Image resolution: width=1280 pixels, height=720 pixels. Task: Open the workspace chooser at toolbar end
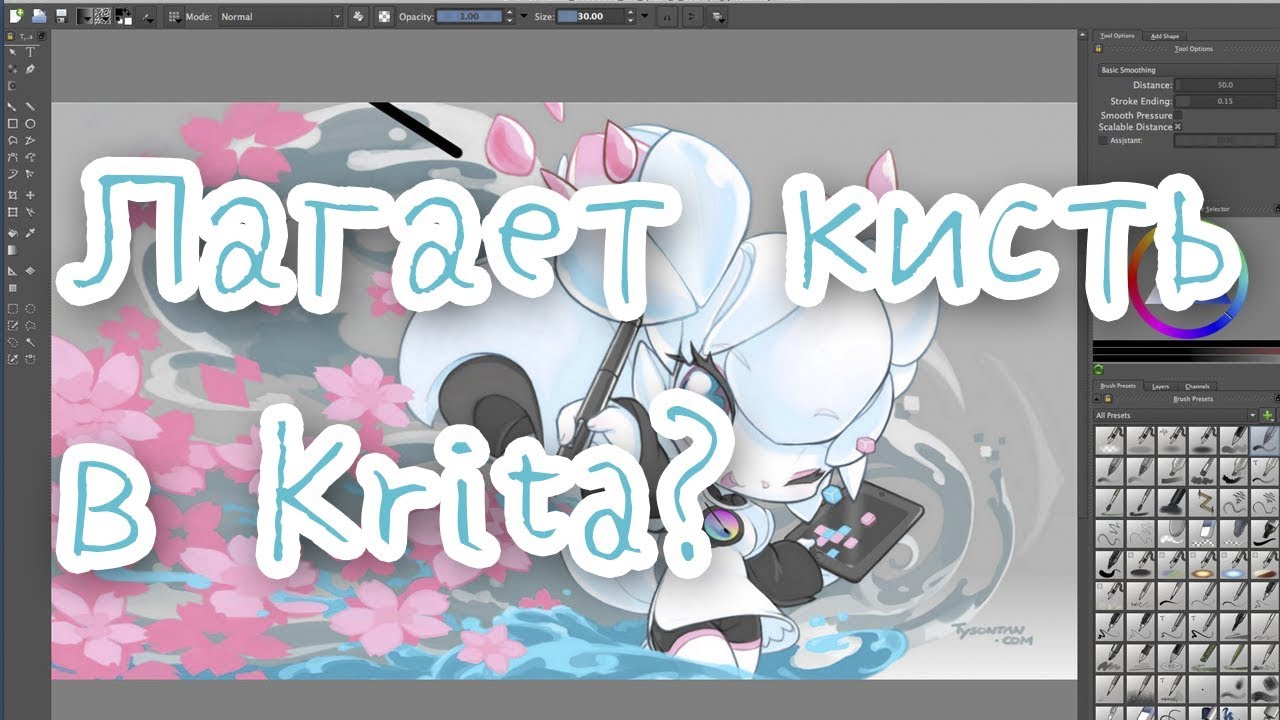[718, 17]
